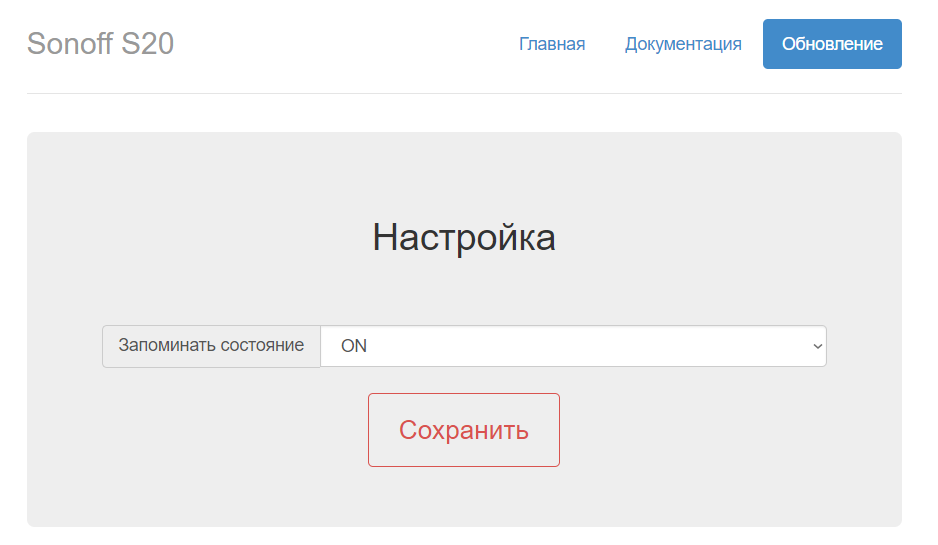Viewport: 938px width, 545px height.
Task: Go to the Главная page
Action: click(552, 44)
